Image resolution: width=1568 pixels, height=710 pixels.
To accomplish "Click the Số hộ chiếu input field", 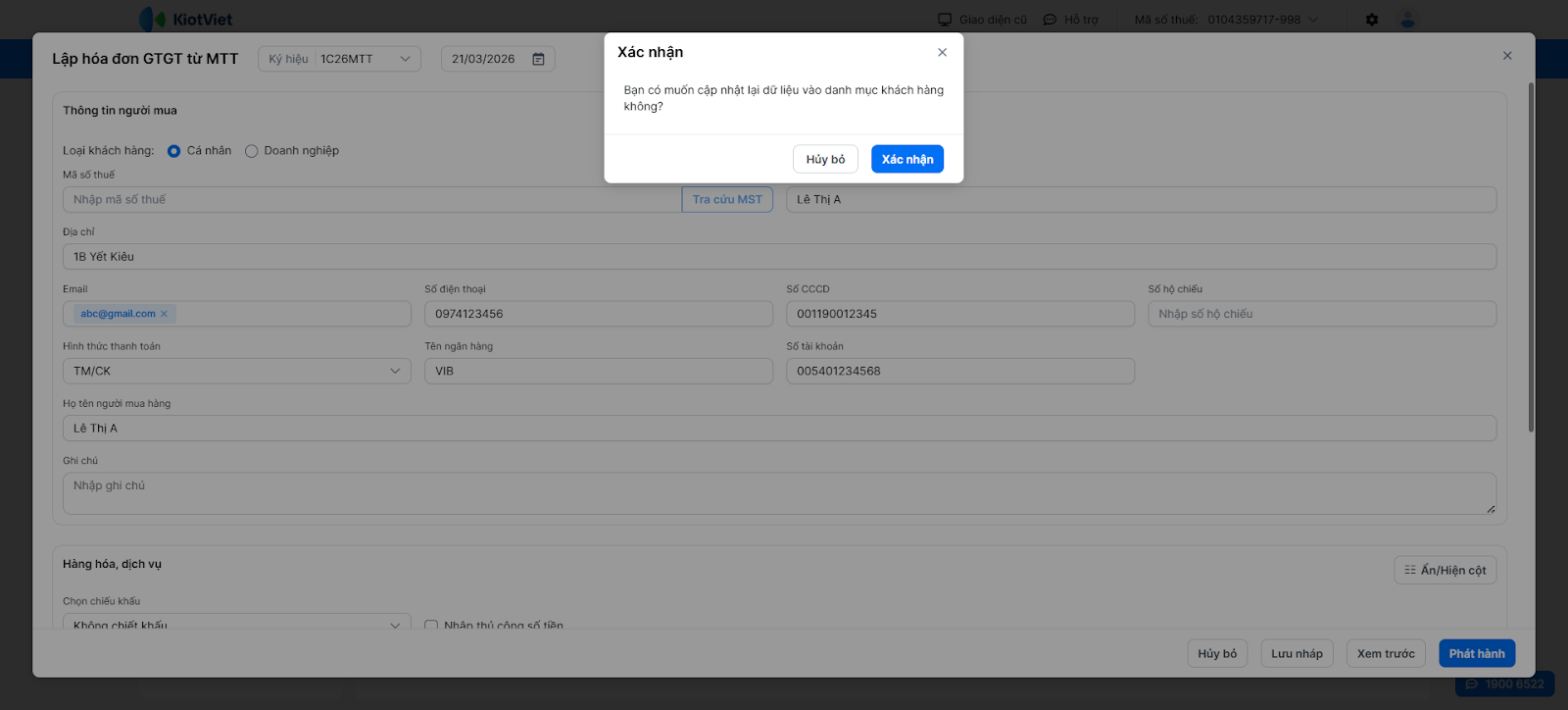I will point(1321,315).
